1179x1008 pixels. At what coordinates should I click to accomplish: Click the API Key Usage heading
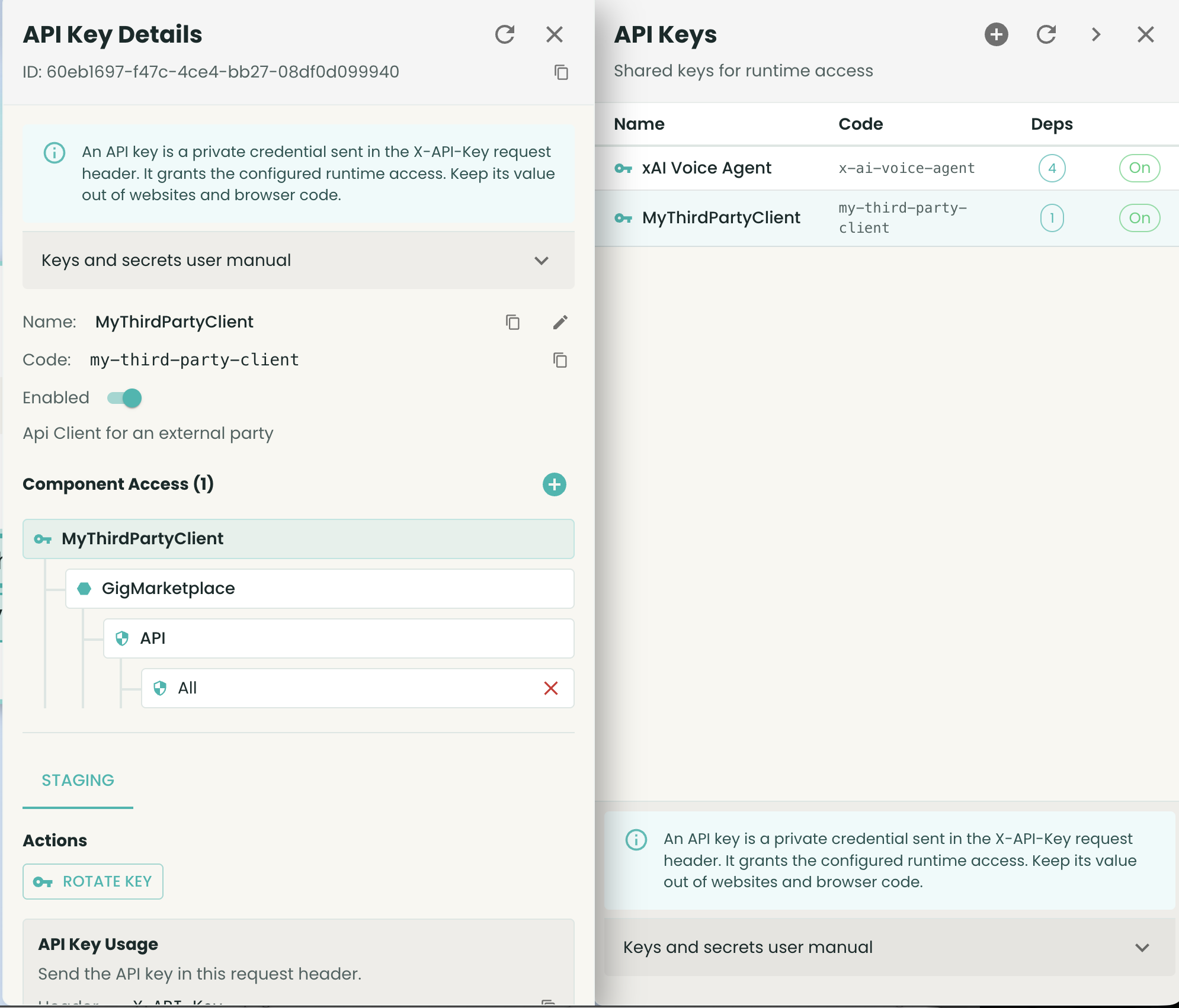pyautogui.click(x=98, y=944)
